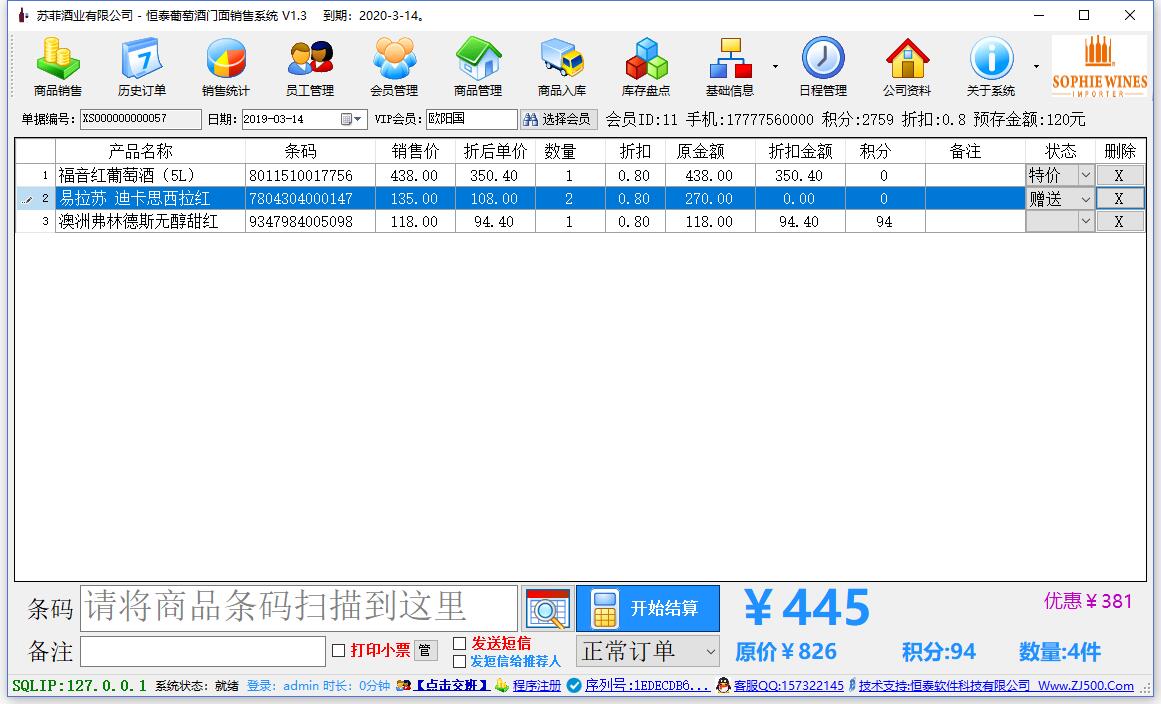Expand the 基础信息 dropdown arrow
1161x704 pixels.
pos(775,67)
